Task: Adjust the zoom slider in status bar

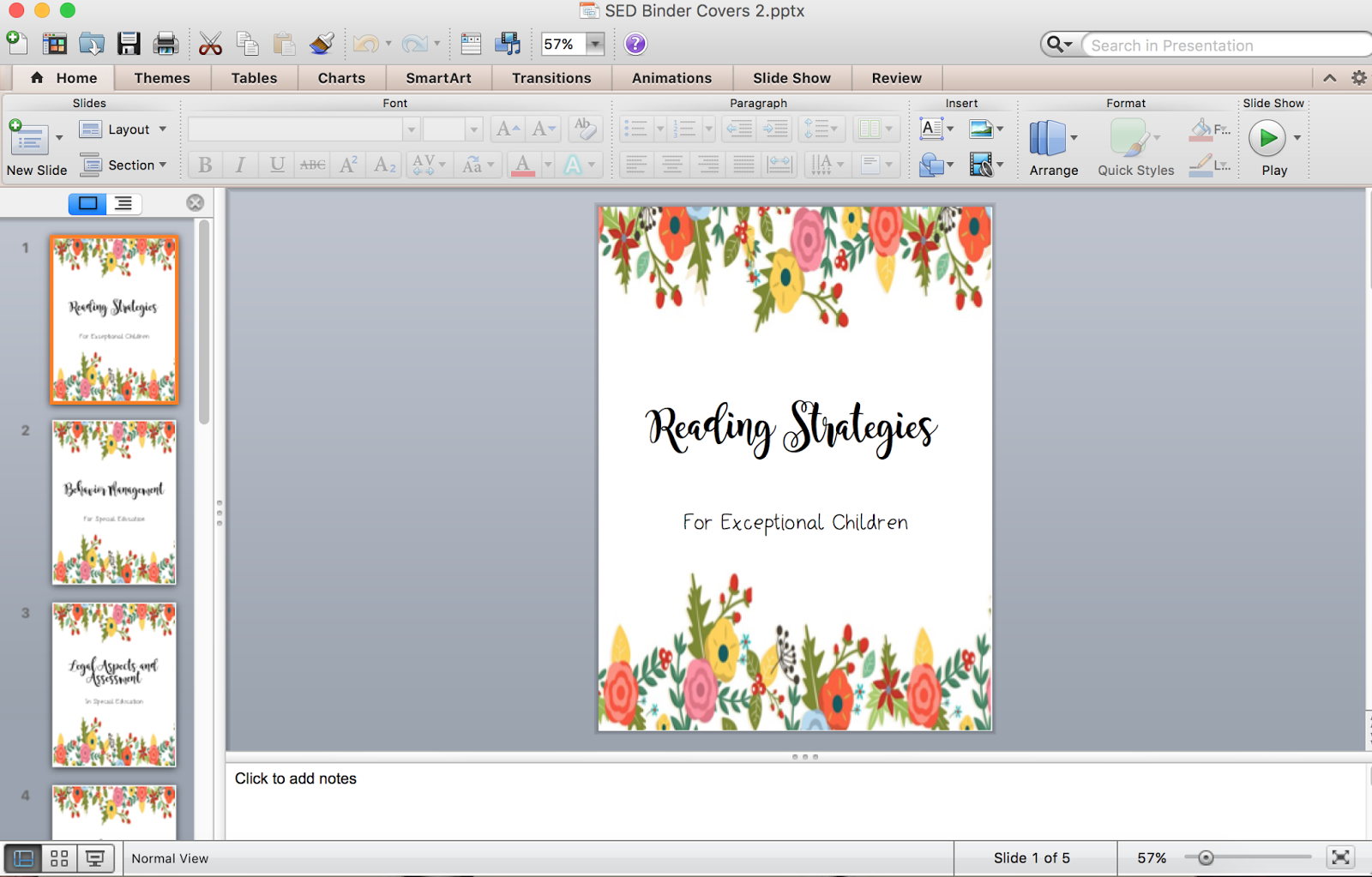Action: coord(1206,857)
